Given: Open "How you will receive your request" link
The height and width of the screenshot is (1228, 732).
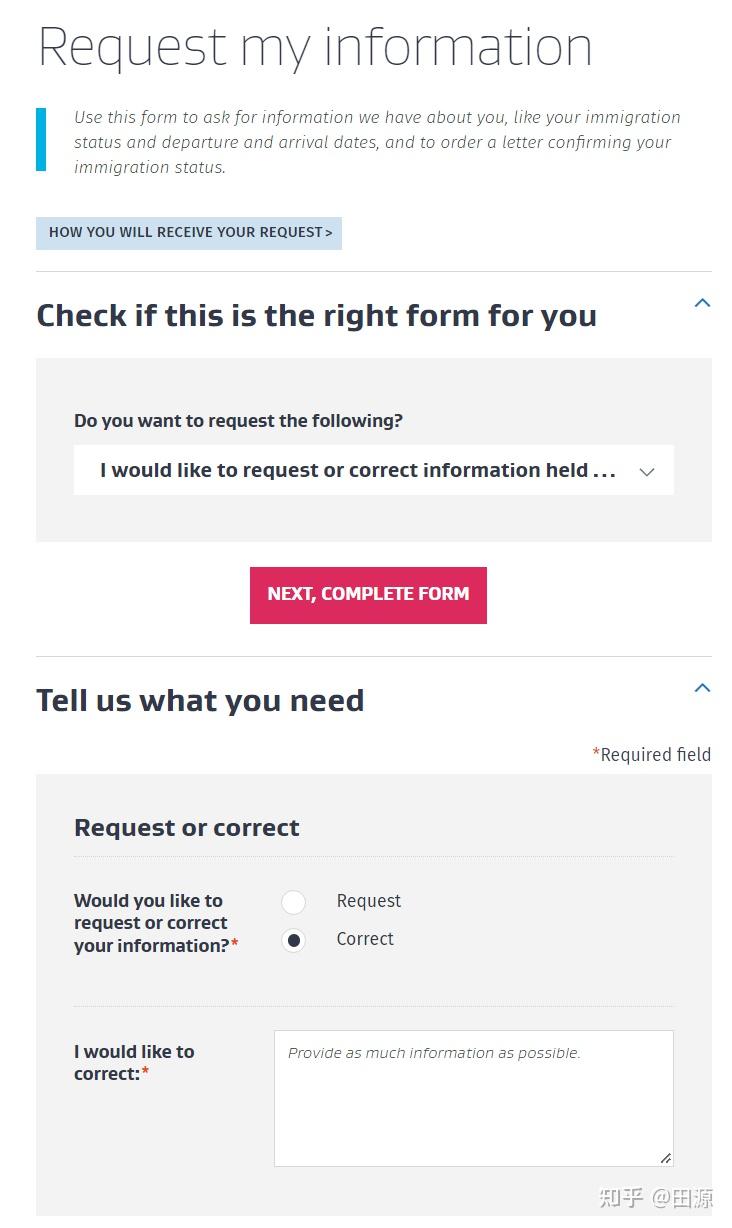Looking at the screenshot, I should [189, 233].
